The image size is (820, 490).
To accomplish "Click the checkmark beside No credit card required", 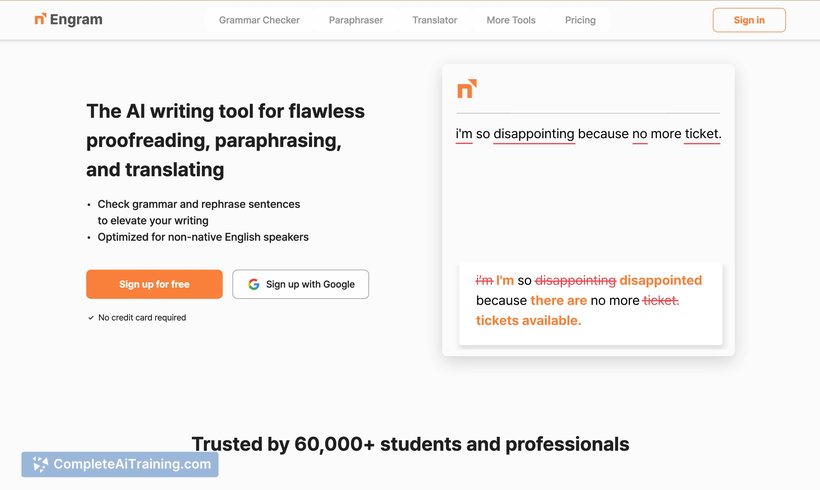I will tap(91, 317).
